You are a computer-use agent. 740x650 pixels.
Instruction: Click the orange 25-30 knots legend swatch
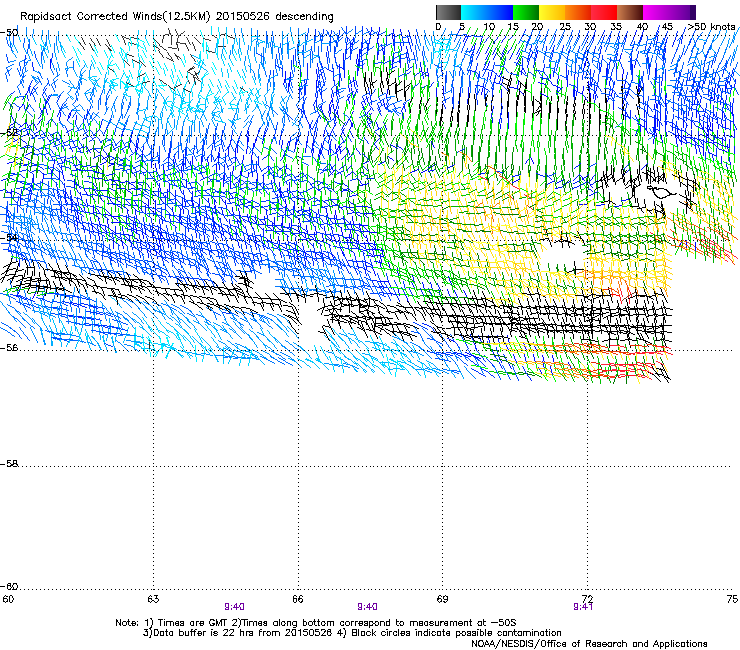pos(578,12)
